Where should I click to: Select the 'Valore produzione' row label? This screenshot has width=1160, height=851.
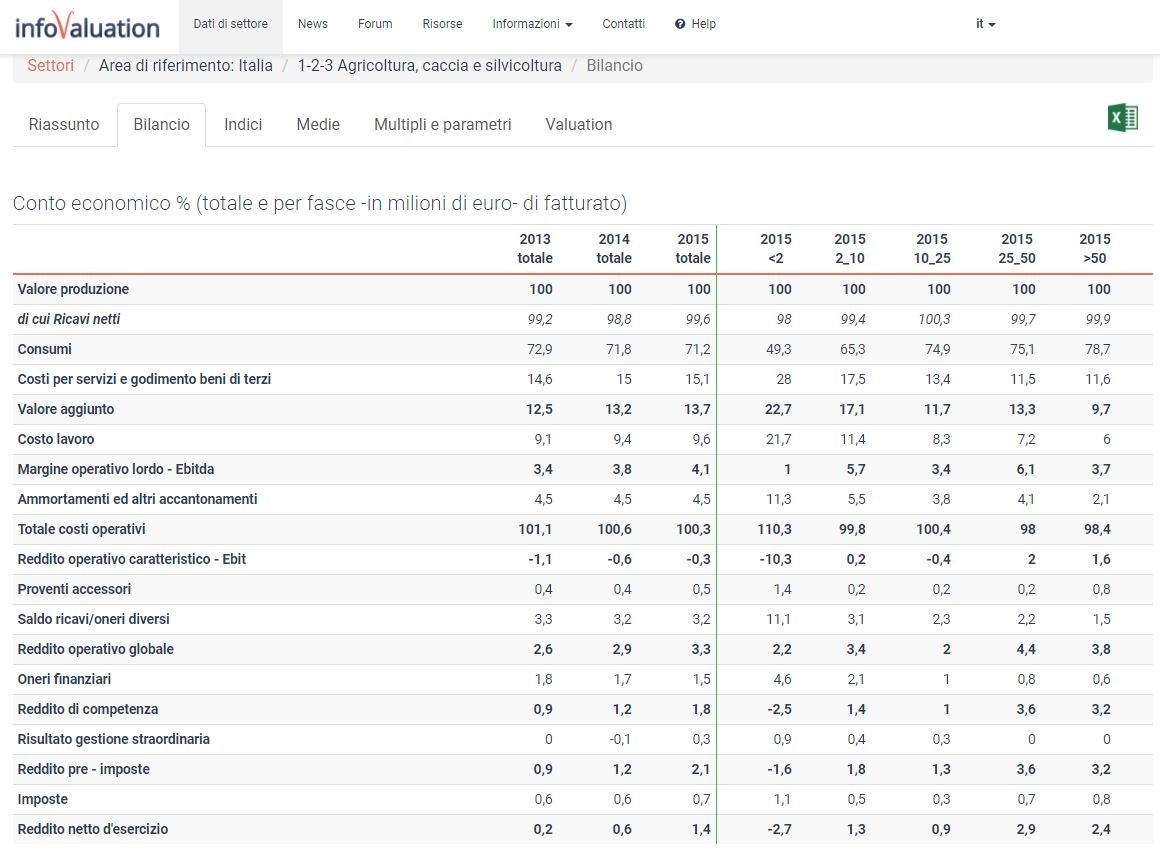(73, 289)
